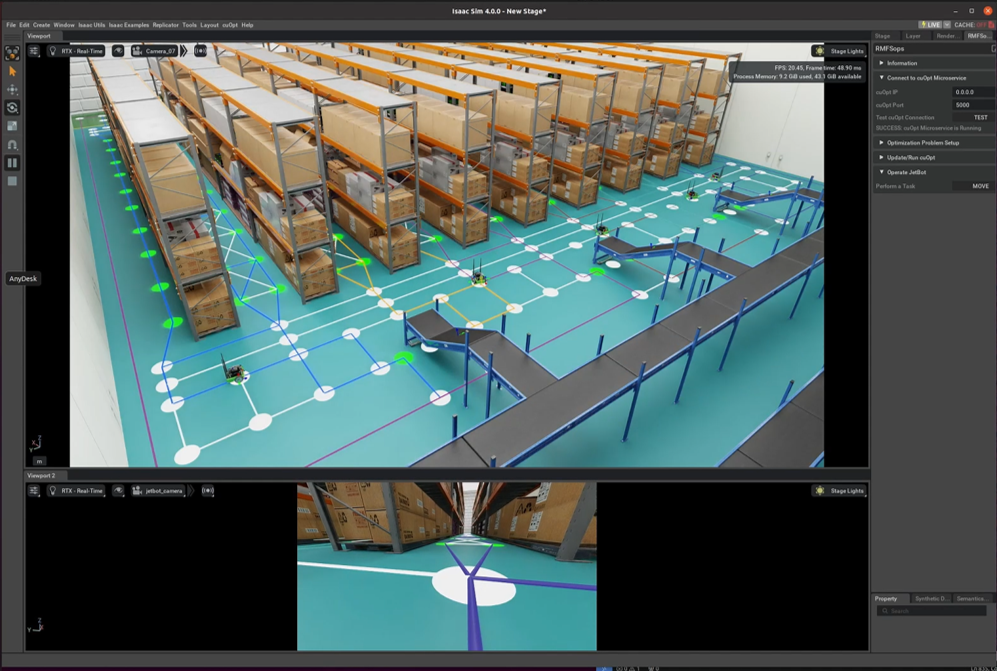997x671 pixels.
Task: Activate the Rotate tool in left toolbar
Action: [12, 107]
